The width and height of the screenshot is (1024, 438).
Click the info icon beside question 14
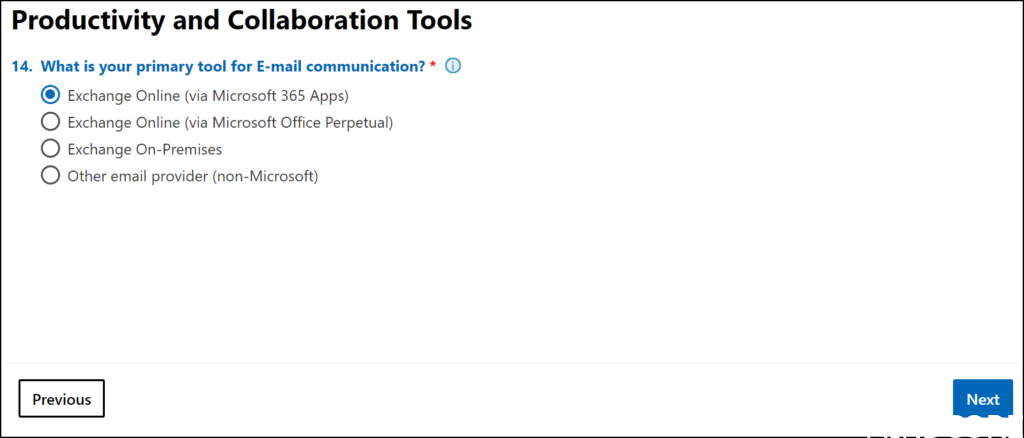click(453, 67)
